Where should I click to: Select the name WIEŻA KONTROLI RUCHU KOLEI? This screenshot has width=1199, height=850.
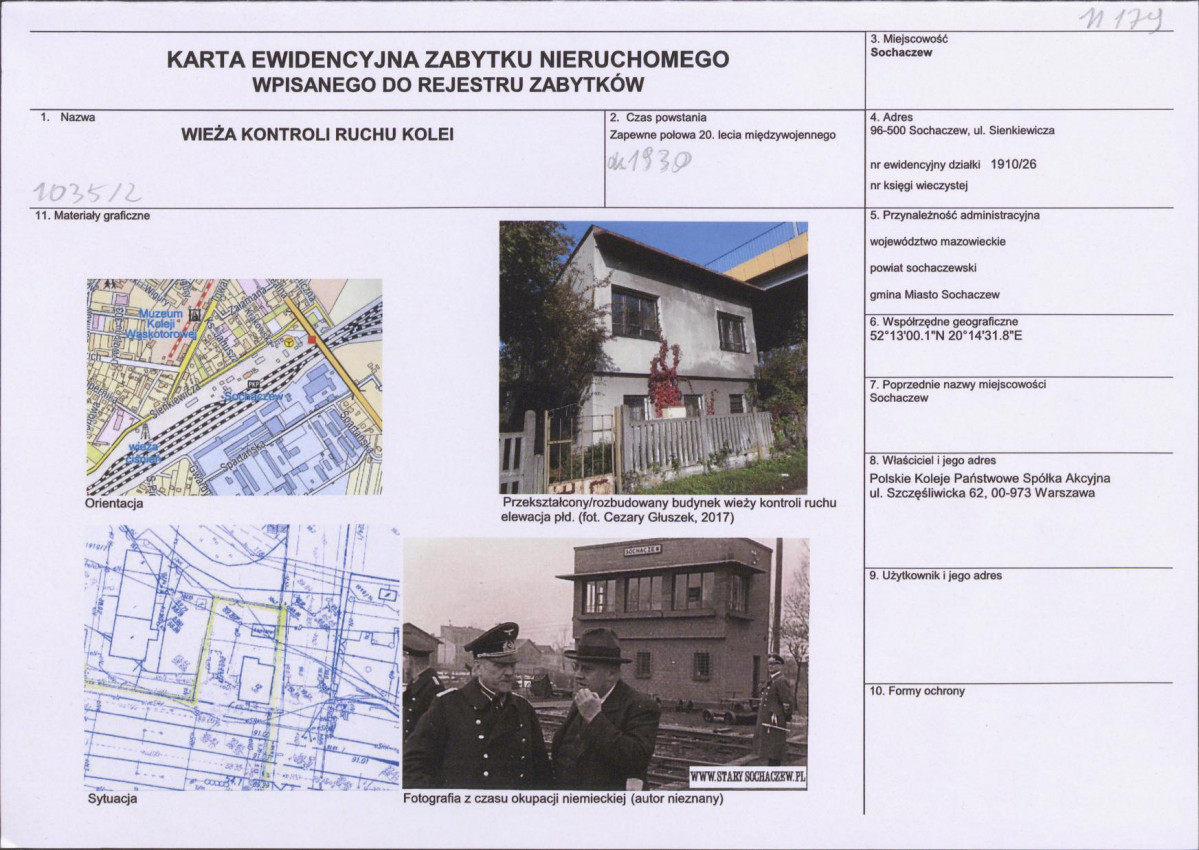(317, 134)
